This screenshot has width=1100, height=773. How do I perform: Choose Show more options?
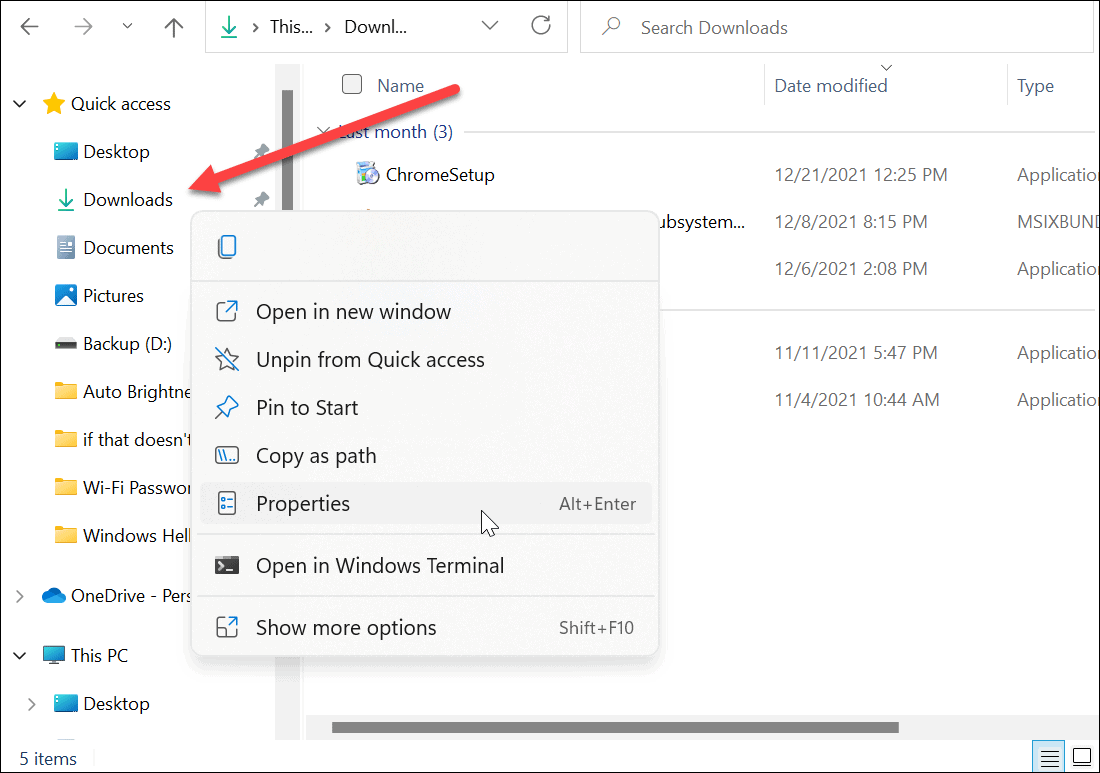(x=346, y=628)
